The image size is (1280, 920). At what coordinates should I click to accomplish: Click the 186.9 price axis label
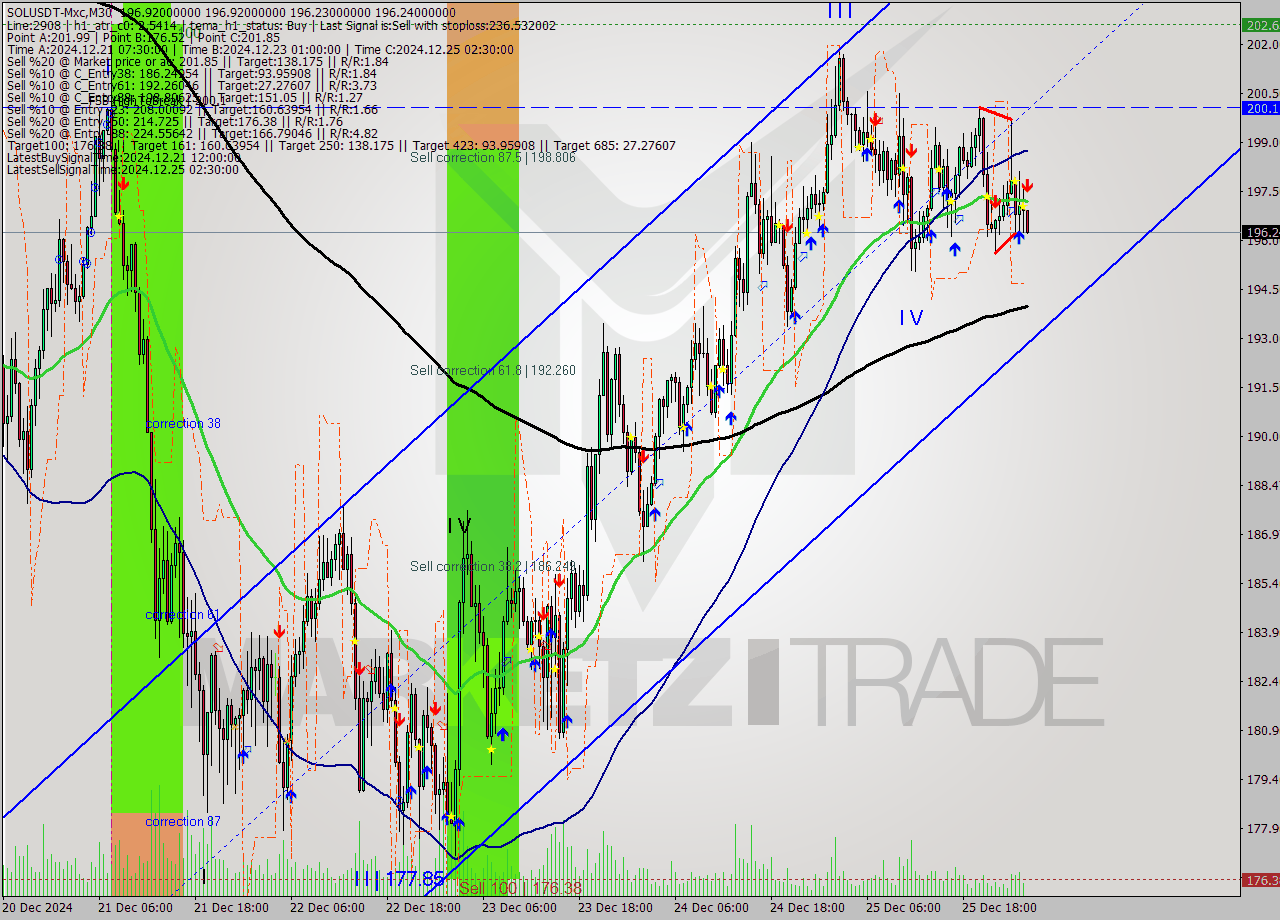pos(1262,534)
